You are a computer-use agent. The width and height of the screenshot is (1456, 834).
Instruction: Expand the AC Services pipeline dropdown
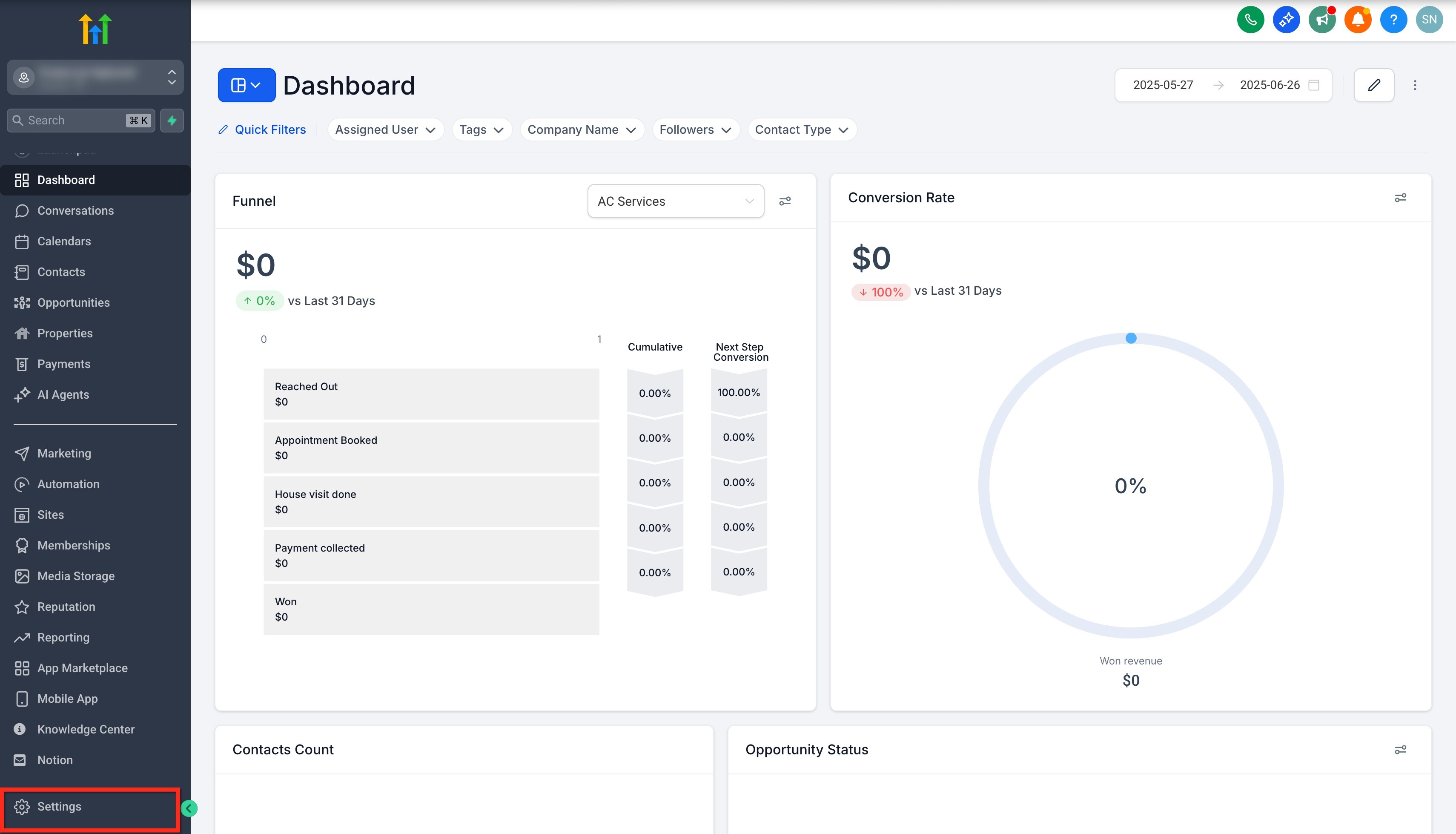point(675,201)
